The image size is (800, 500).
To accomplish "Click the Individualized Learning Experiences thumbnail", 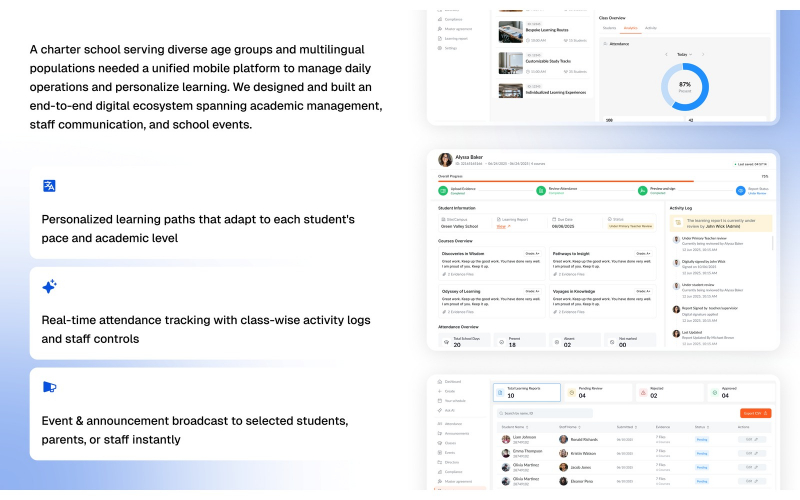I will click(x=510, y=91).
